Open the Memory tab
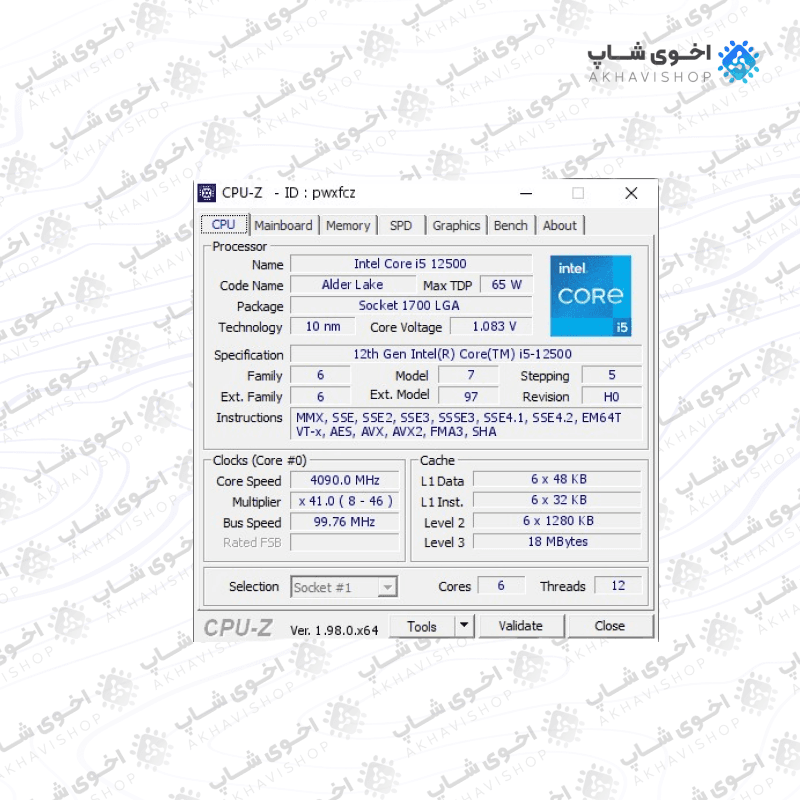 click(x=348, y=226)
